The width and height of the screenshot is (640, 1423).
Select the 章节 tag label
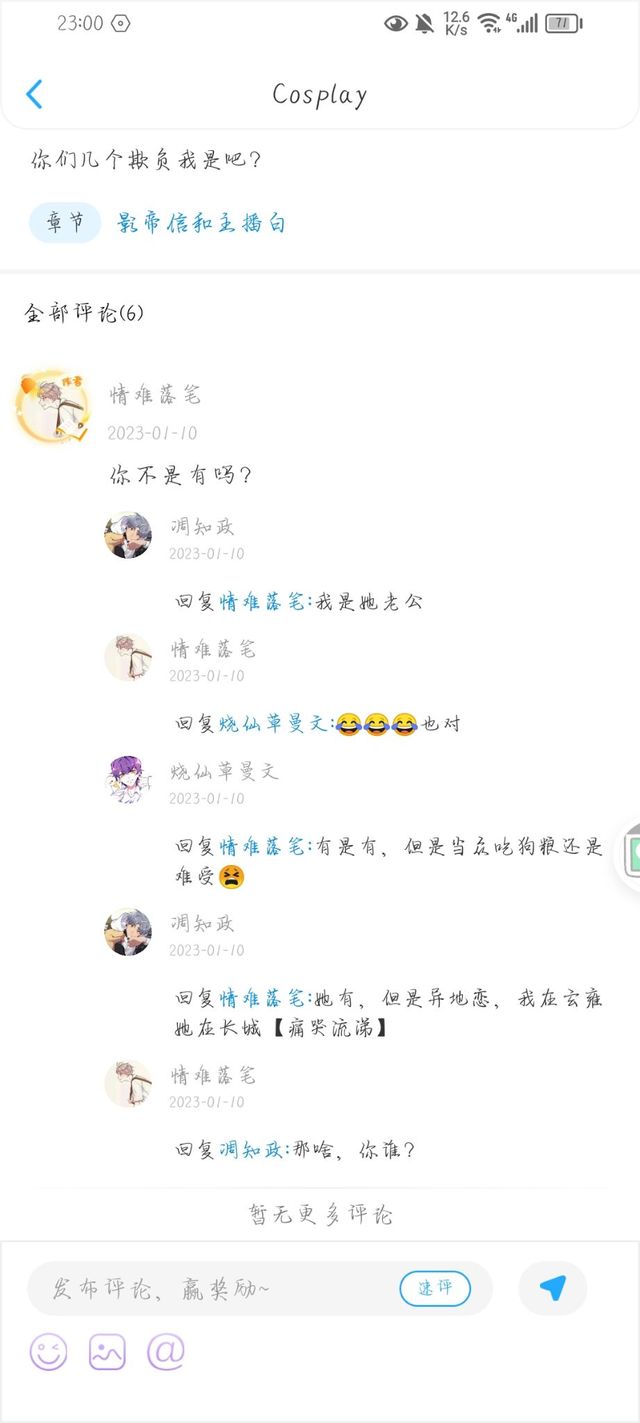click(65, 222)
